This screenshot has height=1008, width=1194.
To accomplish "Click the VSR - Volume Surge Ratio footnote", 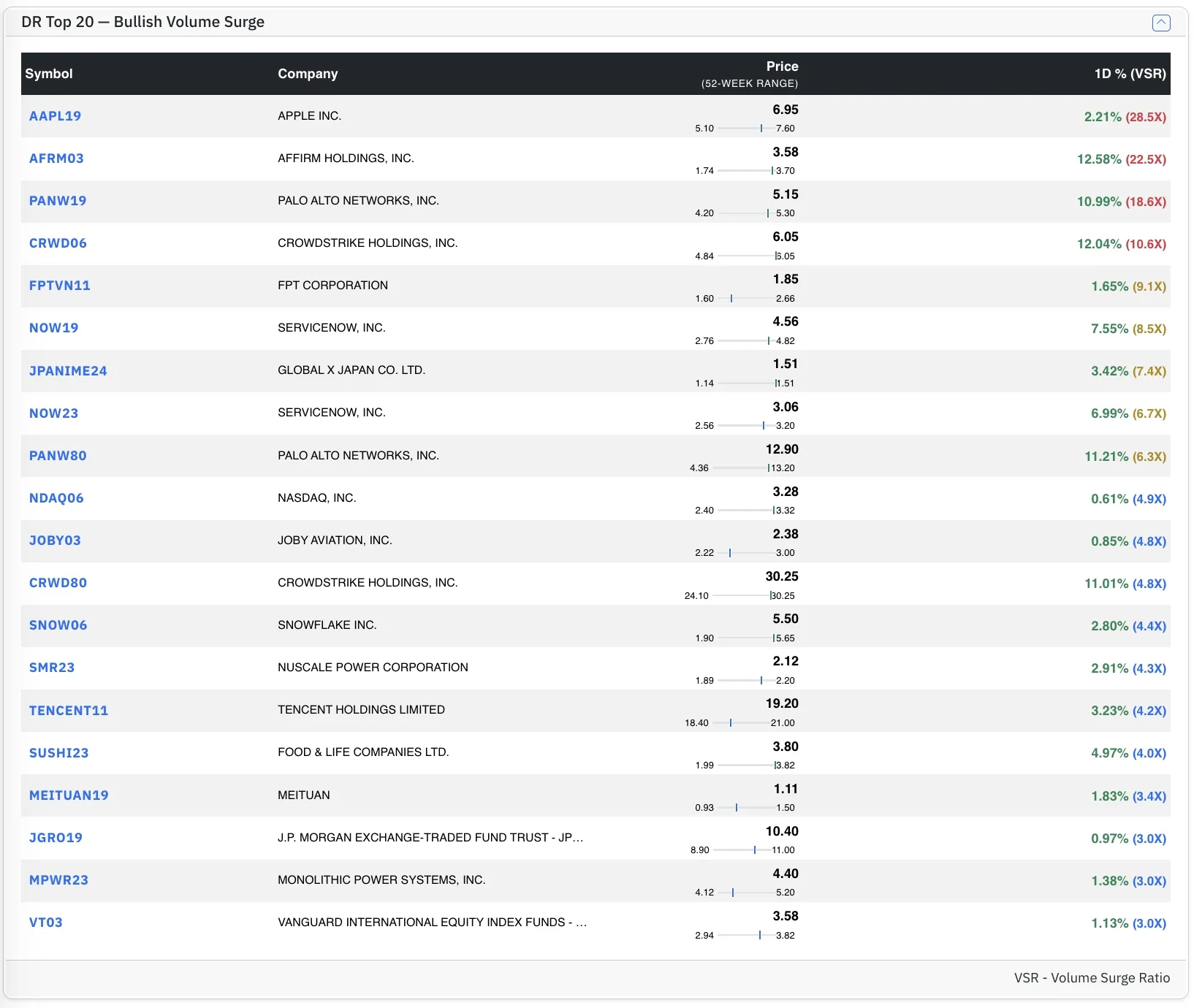I will coord(1092,978).
